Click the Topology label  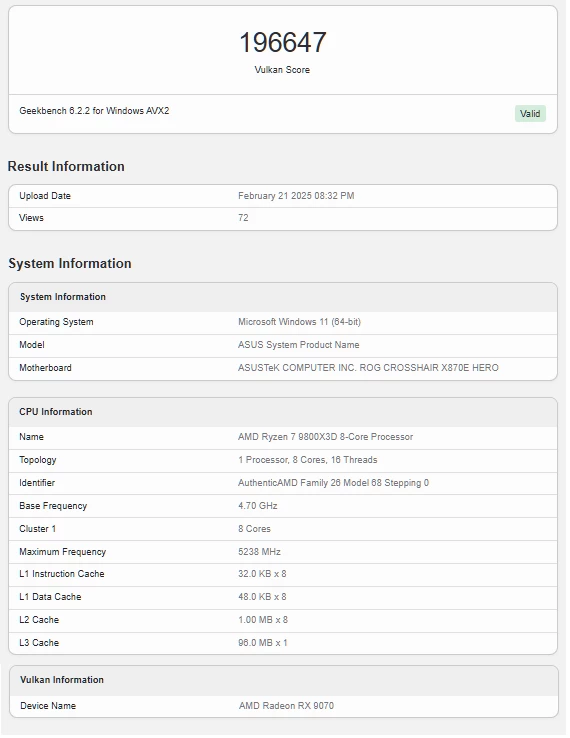pos(38,460)
